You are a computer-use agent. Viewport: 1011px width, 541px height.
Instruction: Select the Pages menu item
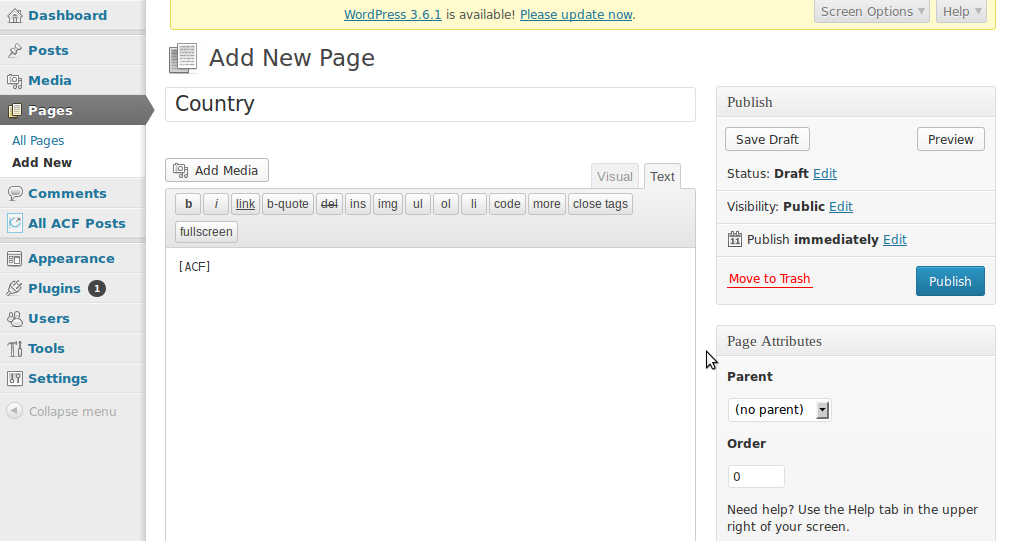(x=72, y=110)
